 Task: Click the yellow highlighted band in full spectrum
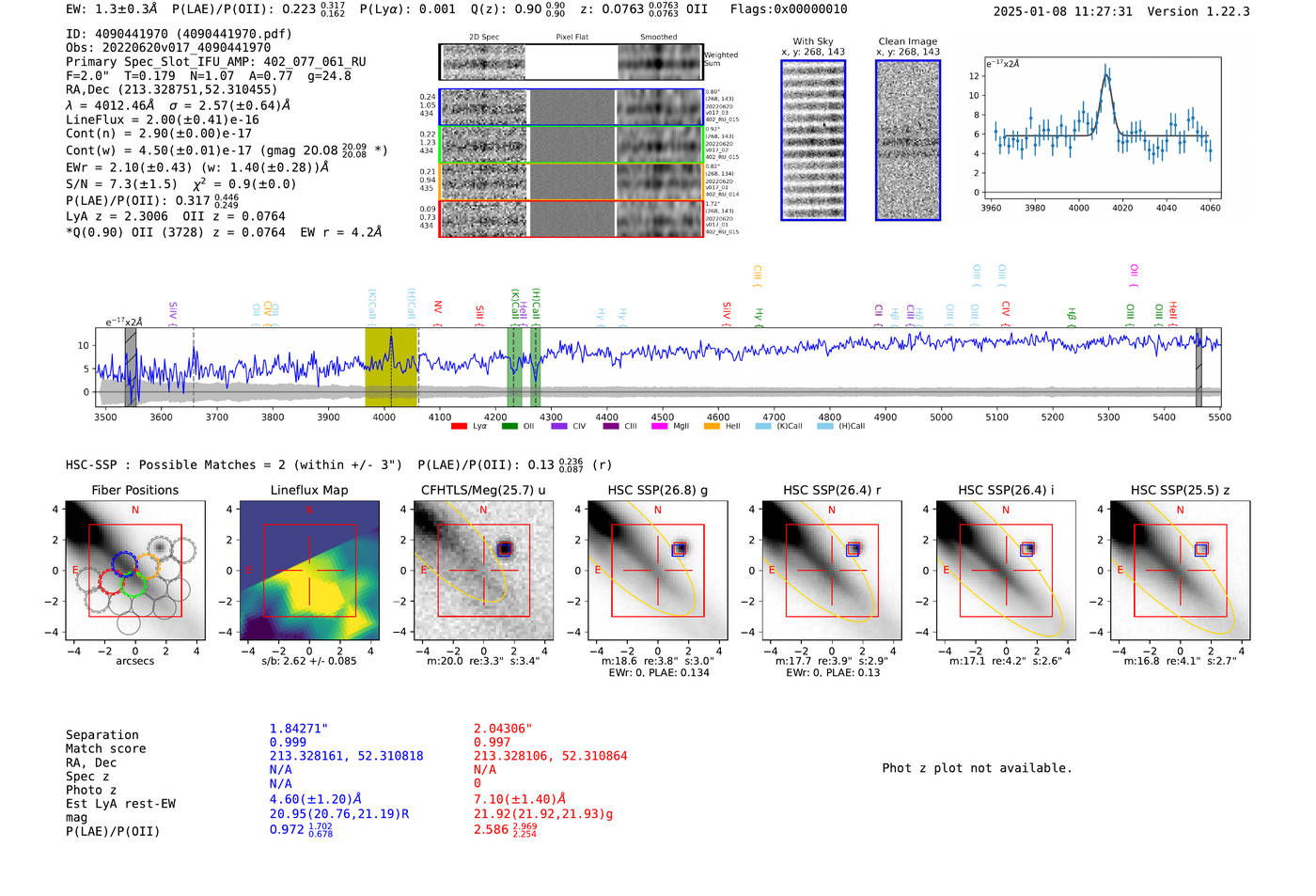tap(392, 367)
